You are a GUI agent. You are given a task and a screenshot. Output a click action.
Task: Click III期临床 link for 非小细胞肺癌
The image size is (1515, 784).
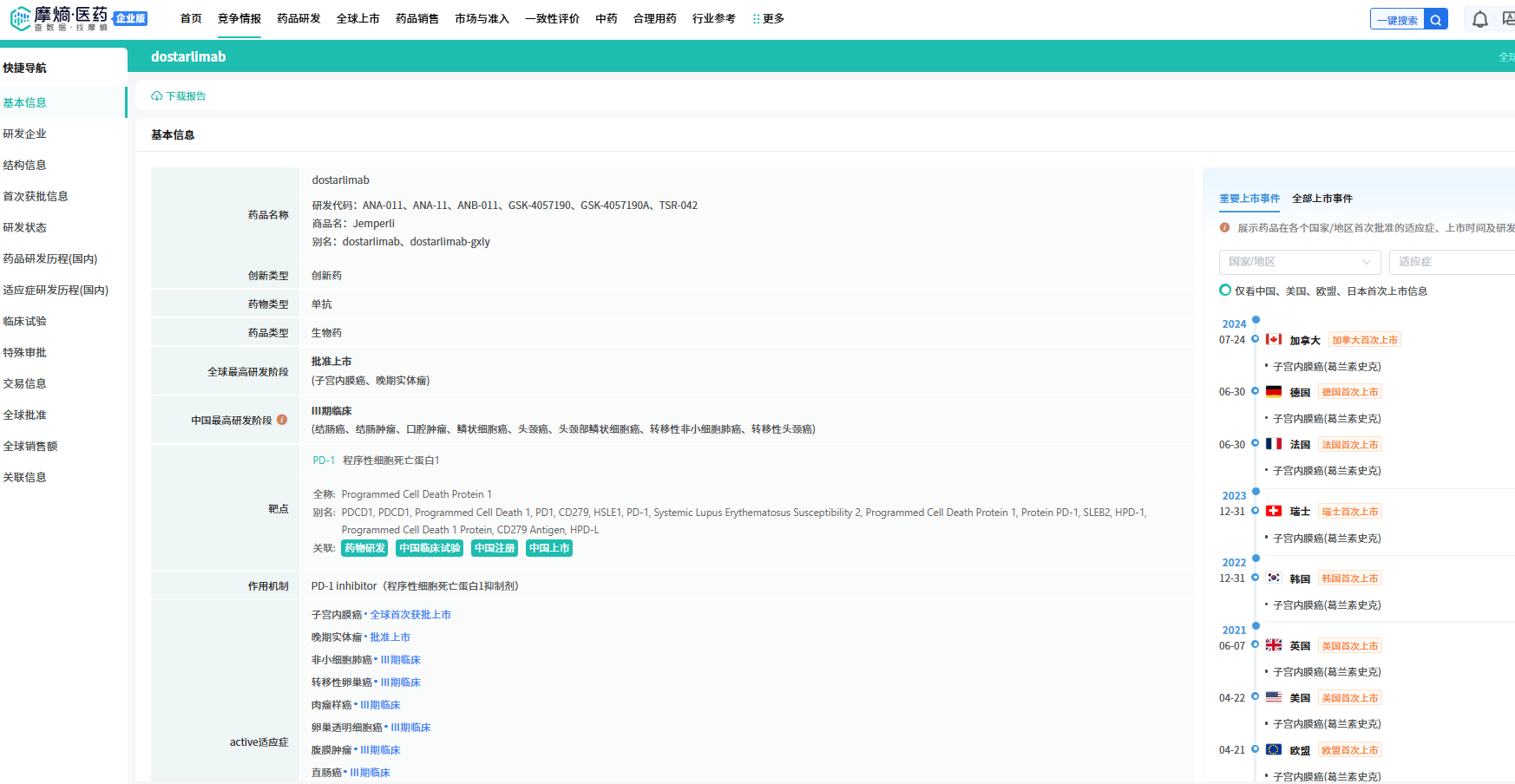400,660
